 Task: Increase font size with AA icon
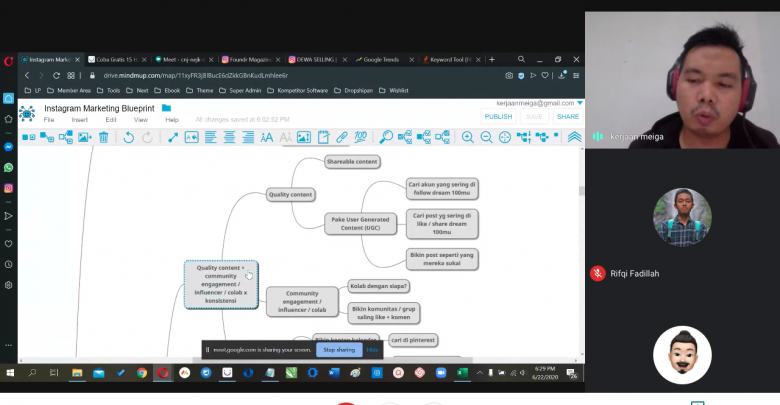pyautogui.click(x=267, y=137)
